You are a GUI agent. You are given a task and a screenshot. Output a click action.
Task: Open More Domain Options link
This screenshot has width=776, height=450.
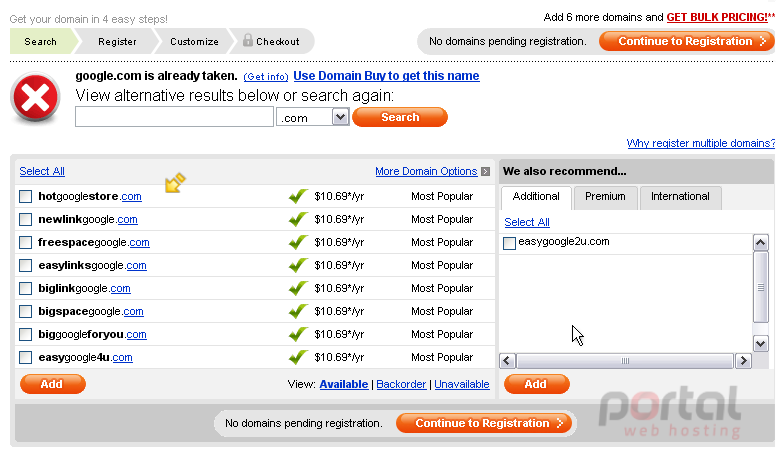(426, 171)
